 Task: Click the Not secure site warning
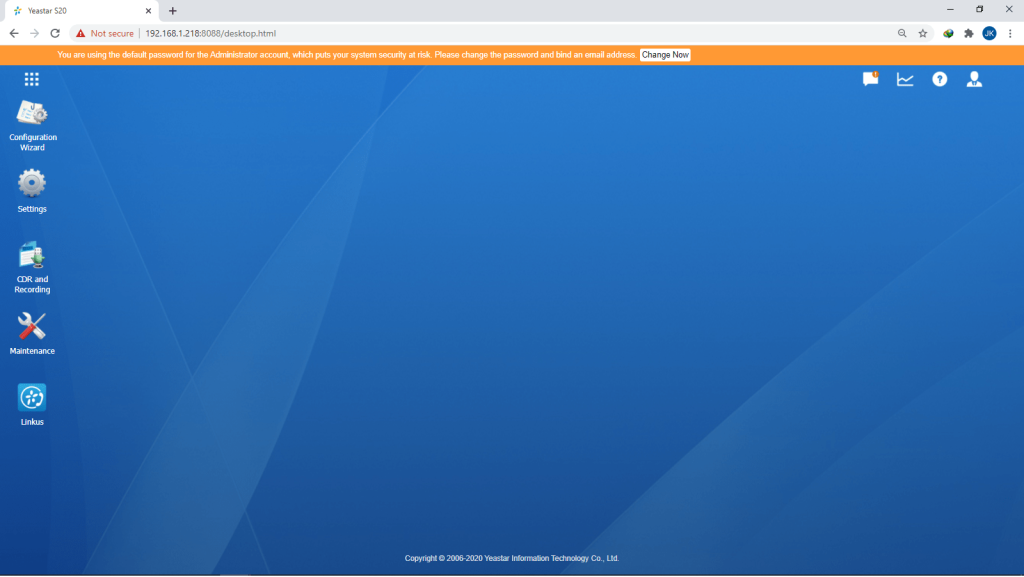pos(105,33)
